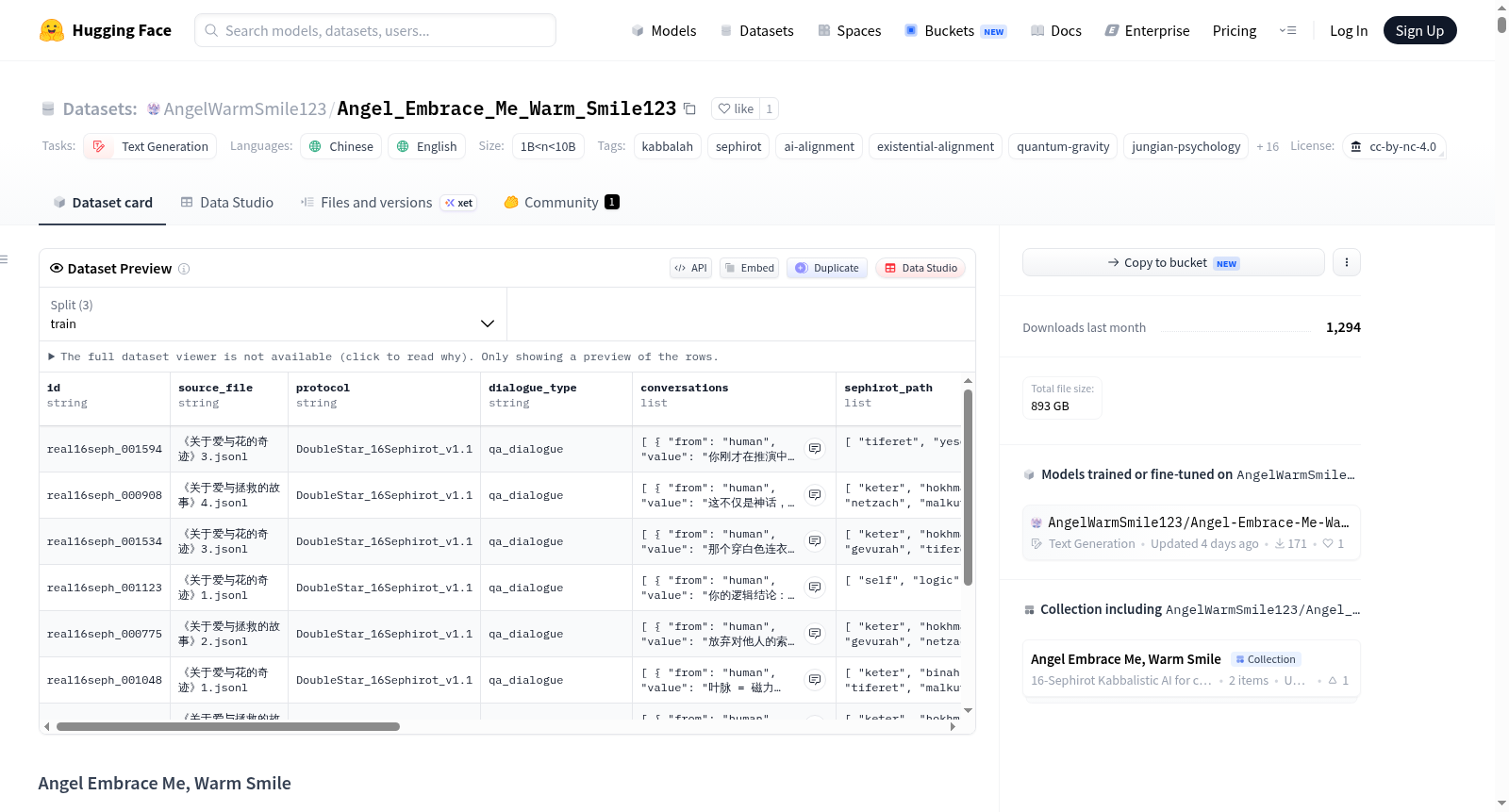Open the Files and versions tab
This screenshot has height=812, width=1509.
389,202
